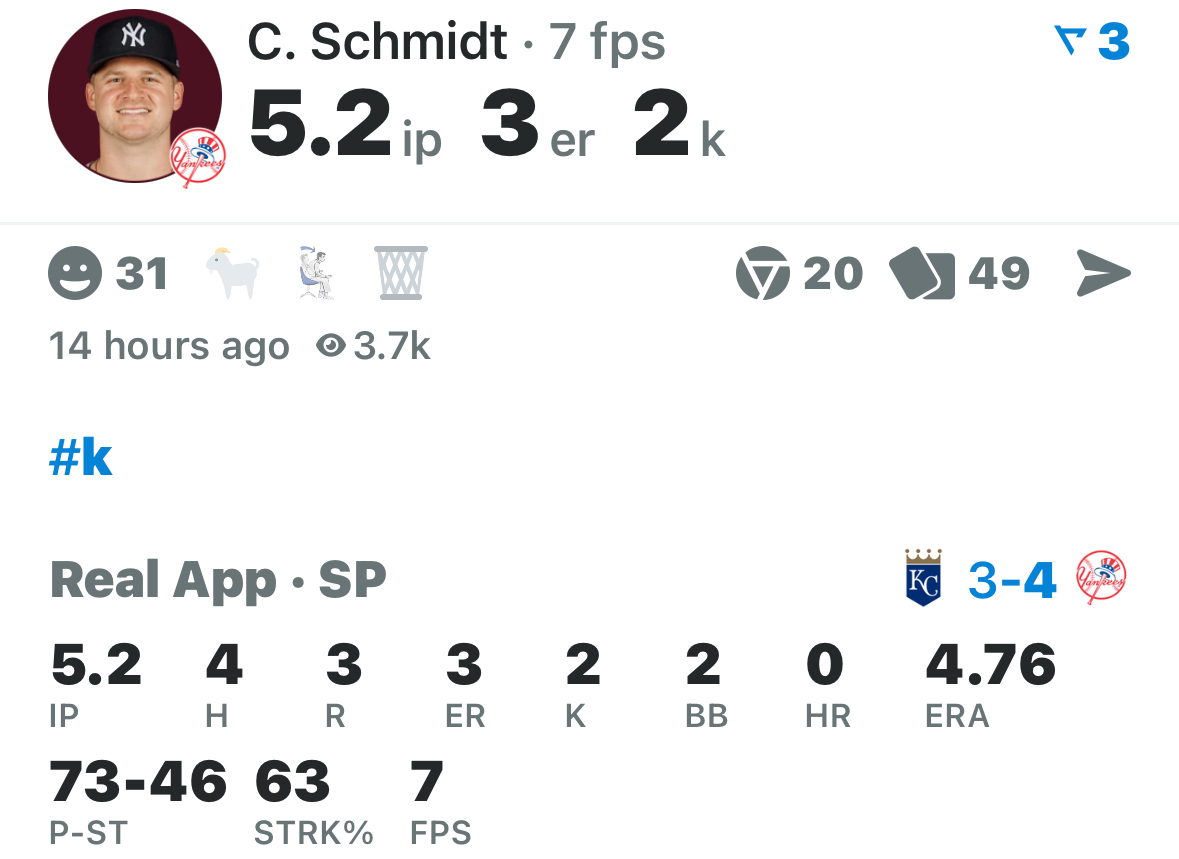Select the Real App · SP heading
The width and height of the screenshot is (1179, 859).
[x=218, y=580]
